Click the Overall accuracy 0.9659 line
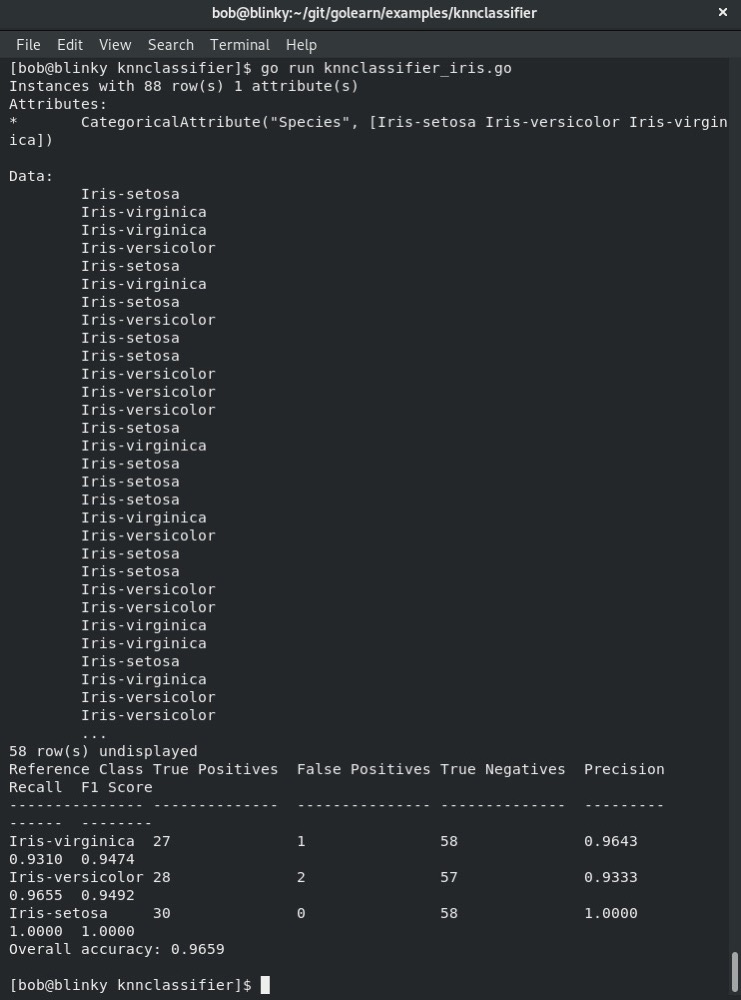741x1000 pixels. (117, 949)
